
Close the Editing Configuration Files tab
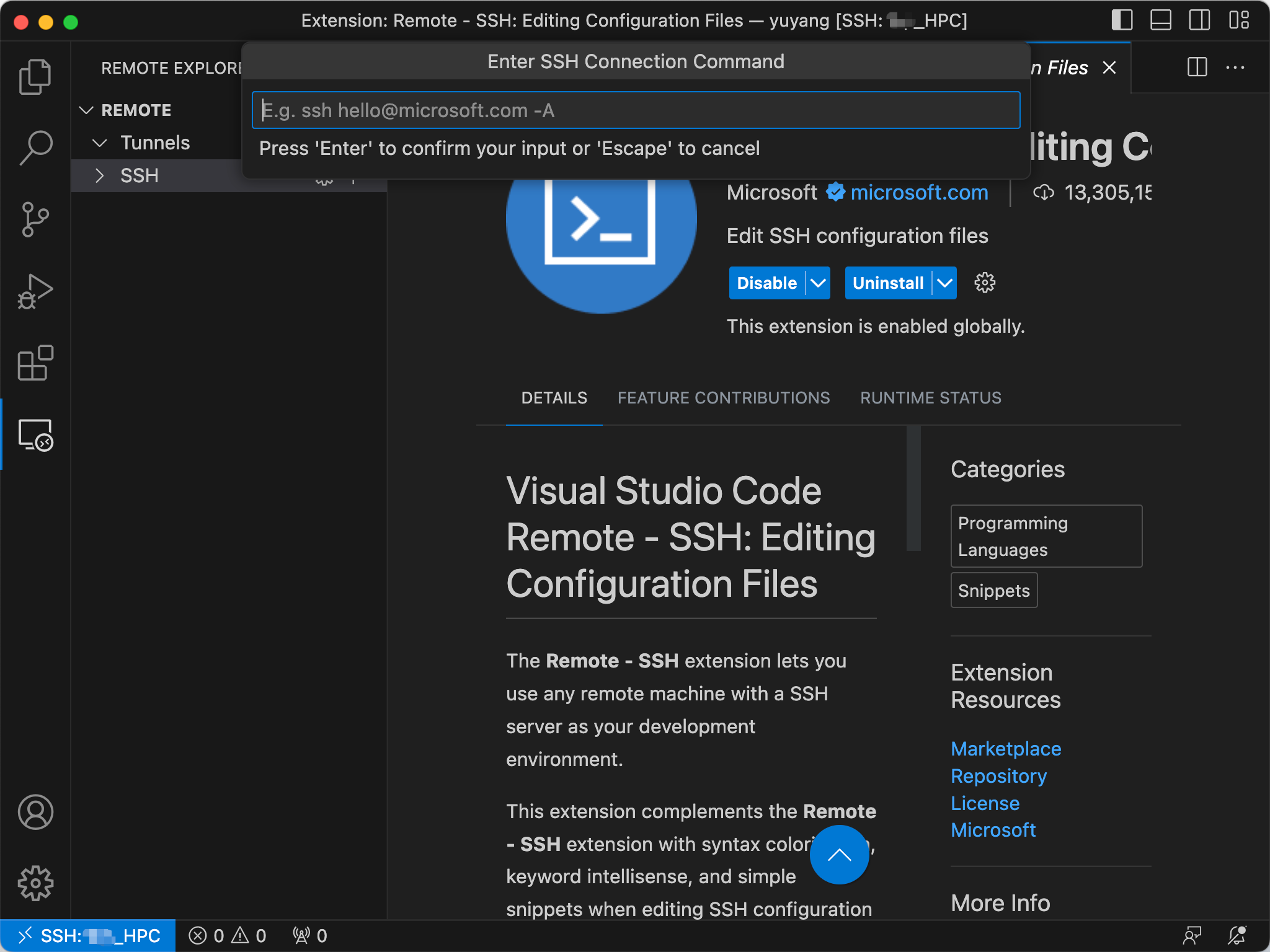coord(1109,68)
